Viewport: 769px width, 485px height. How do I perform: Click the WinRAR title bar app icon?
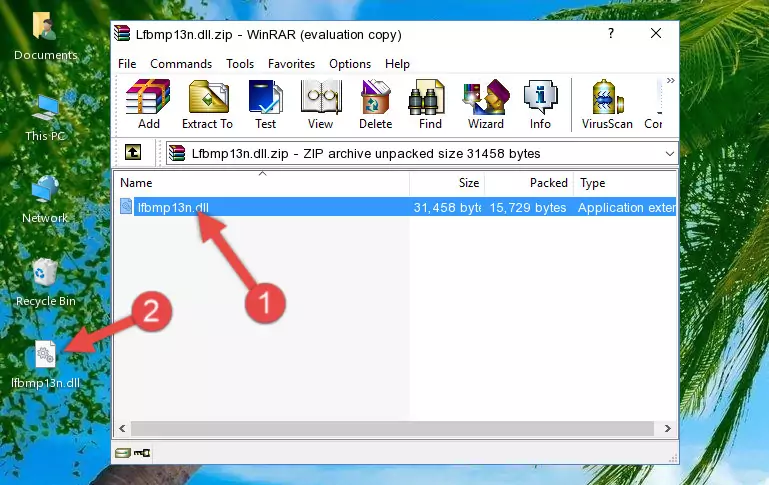click(x=122, y=34)
